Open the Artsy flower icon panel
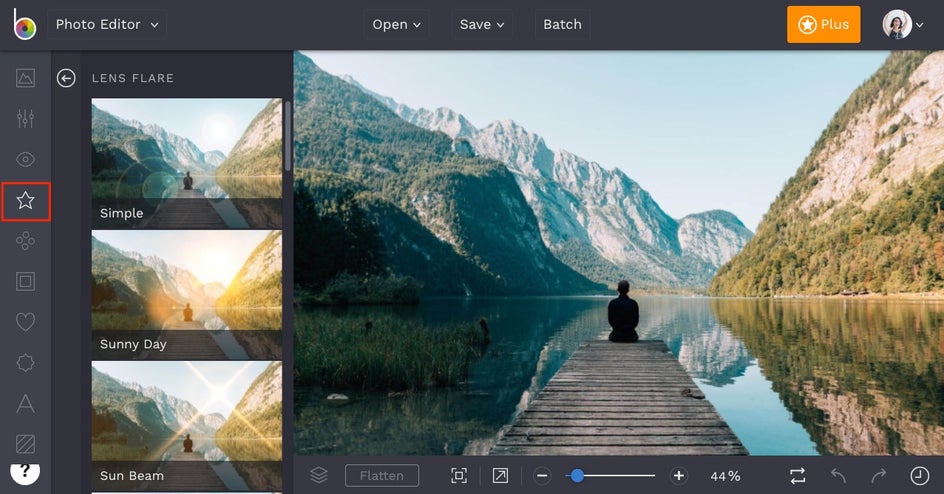 point(25,241)
